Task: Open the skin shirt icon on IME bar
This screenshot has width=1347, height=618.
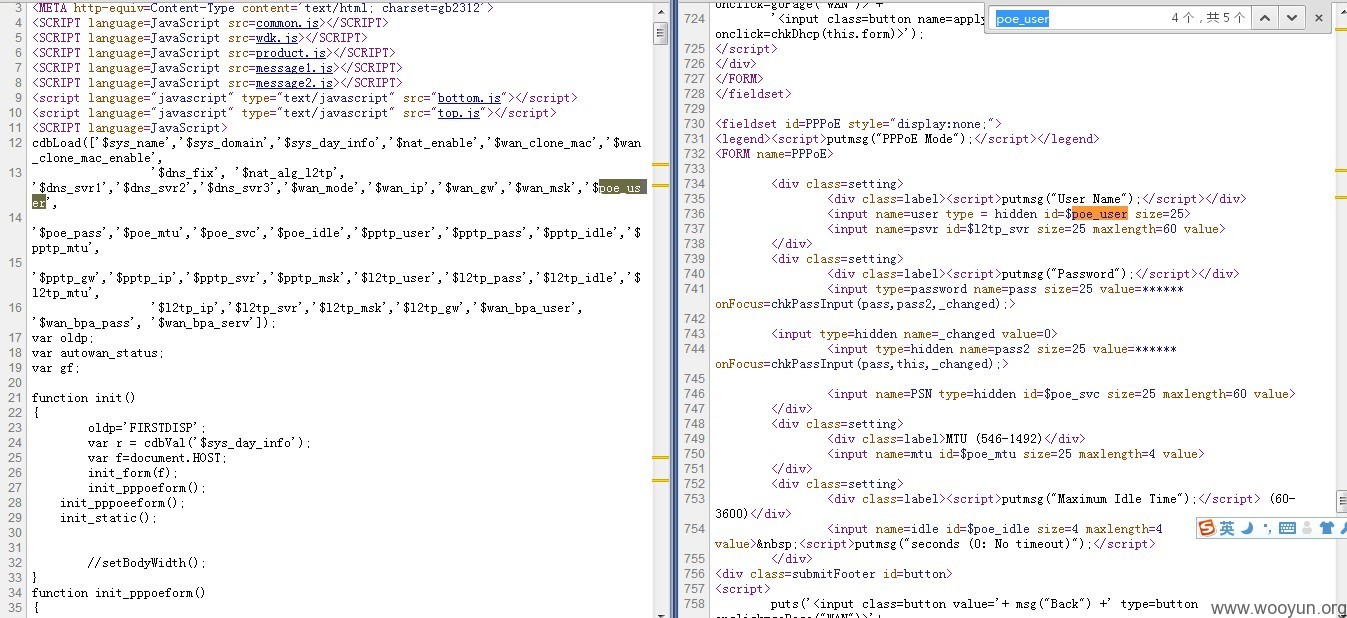Action: 1327,528
